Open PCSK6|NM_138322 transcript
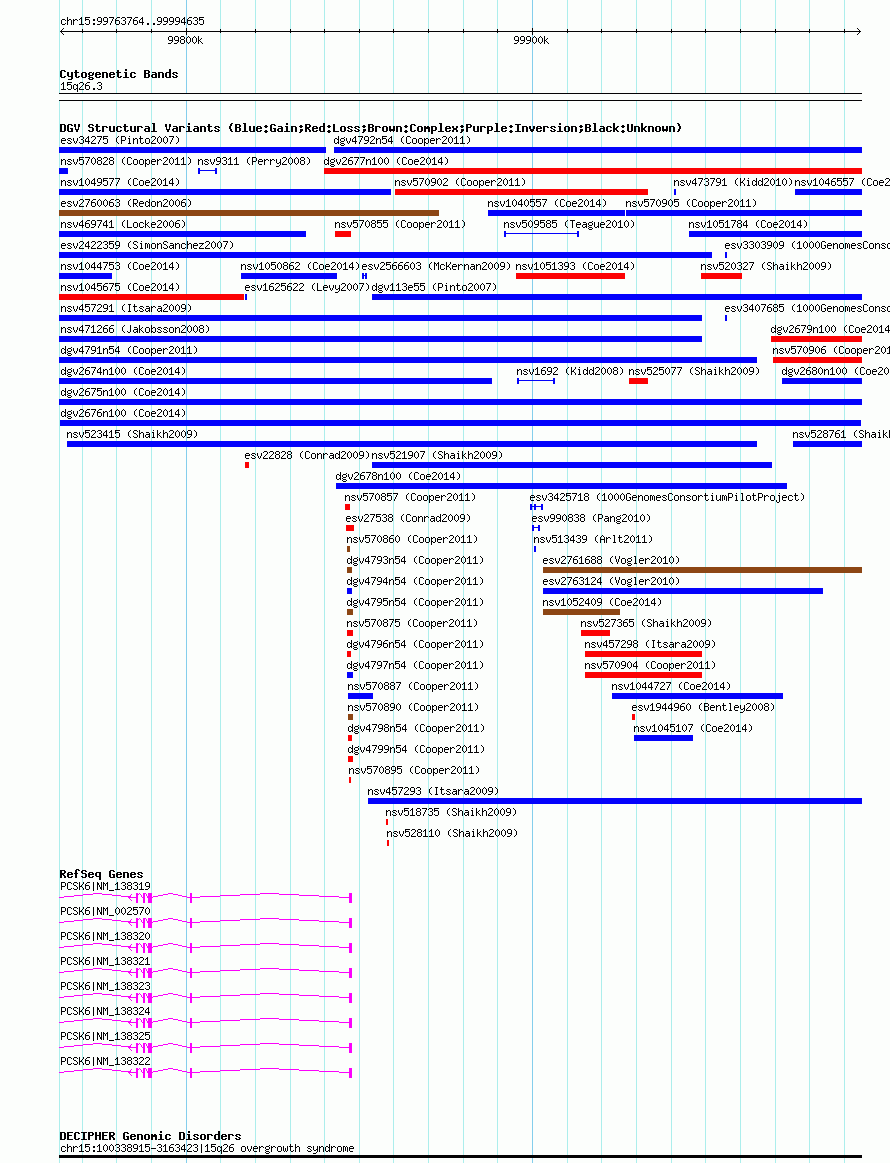Image resolution: width=890 pixels, height=1163 pixels. 205,1073
